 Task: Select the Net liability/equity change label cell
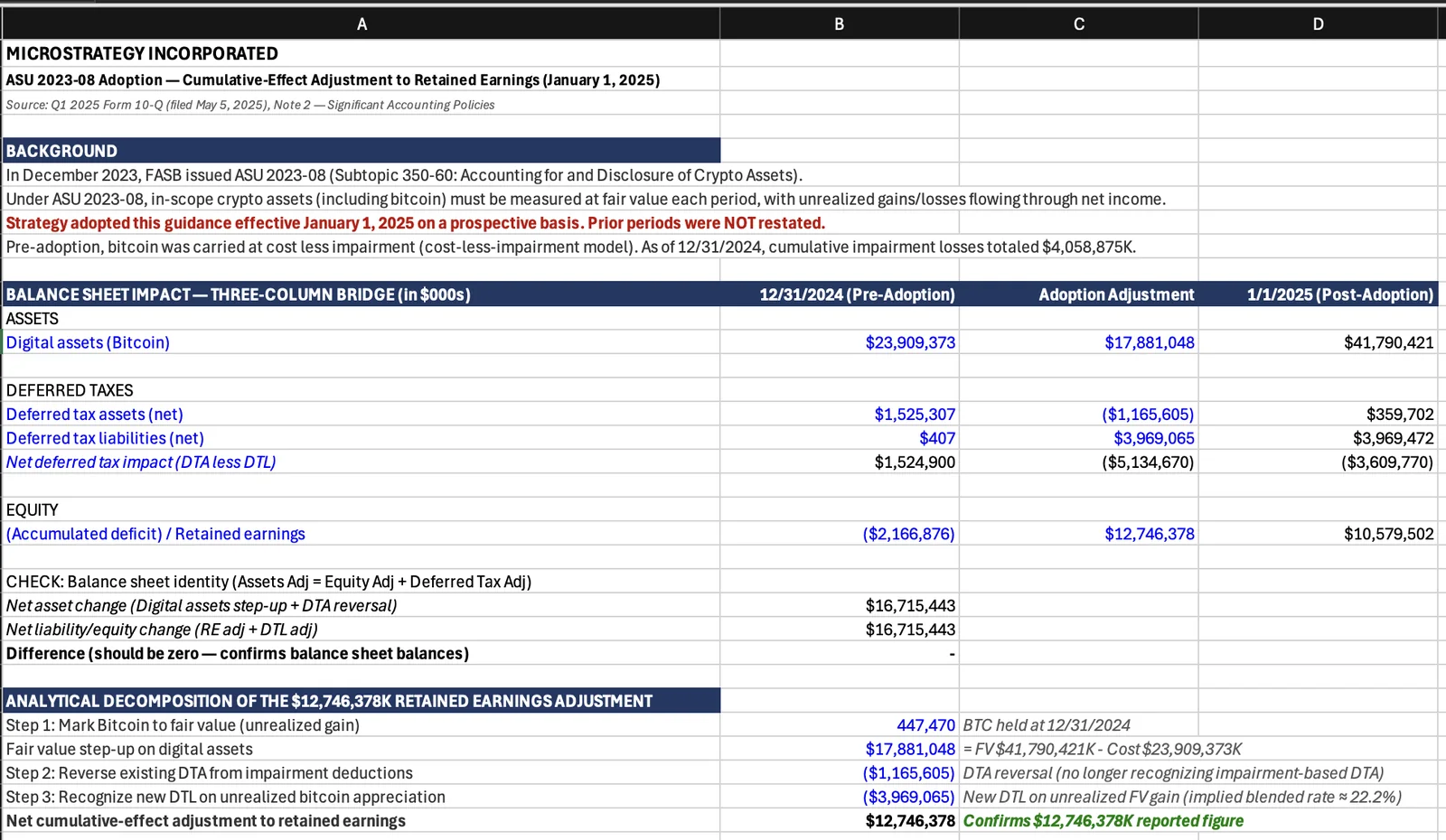tap(361, 630)
